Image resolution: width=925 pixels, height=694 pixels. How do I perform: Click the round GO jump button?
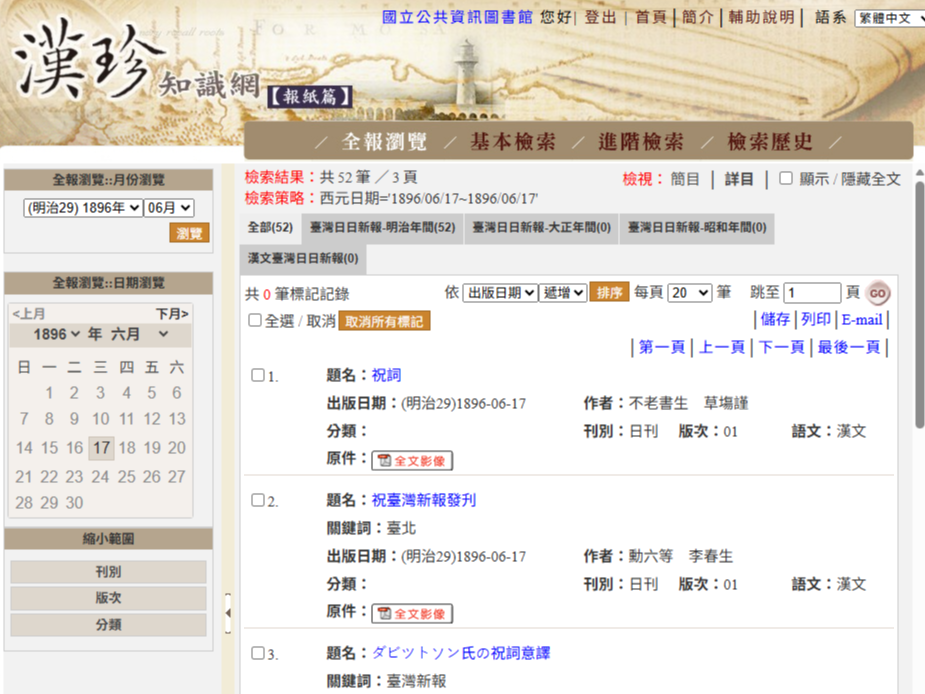(x=877, y=293)
